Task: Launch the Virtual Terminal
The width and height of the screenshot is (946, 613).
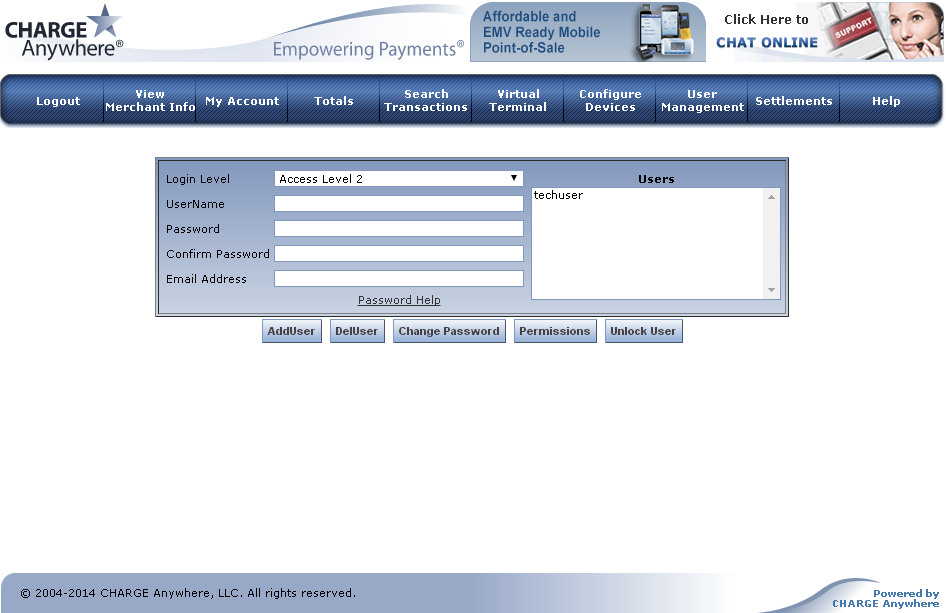Action: 518,101
